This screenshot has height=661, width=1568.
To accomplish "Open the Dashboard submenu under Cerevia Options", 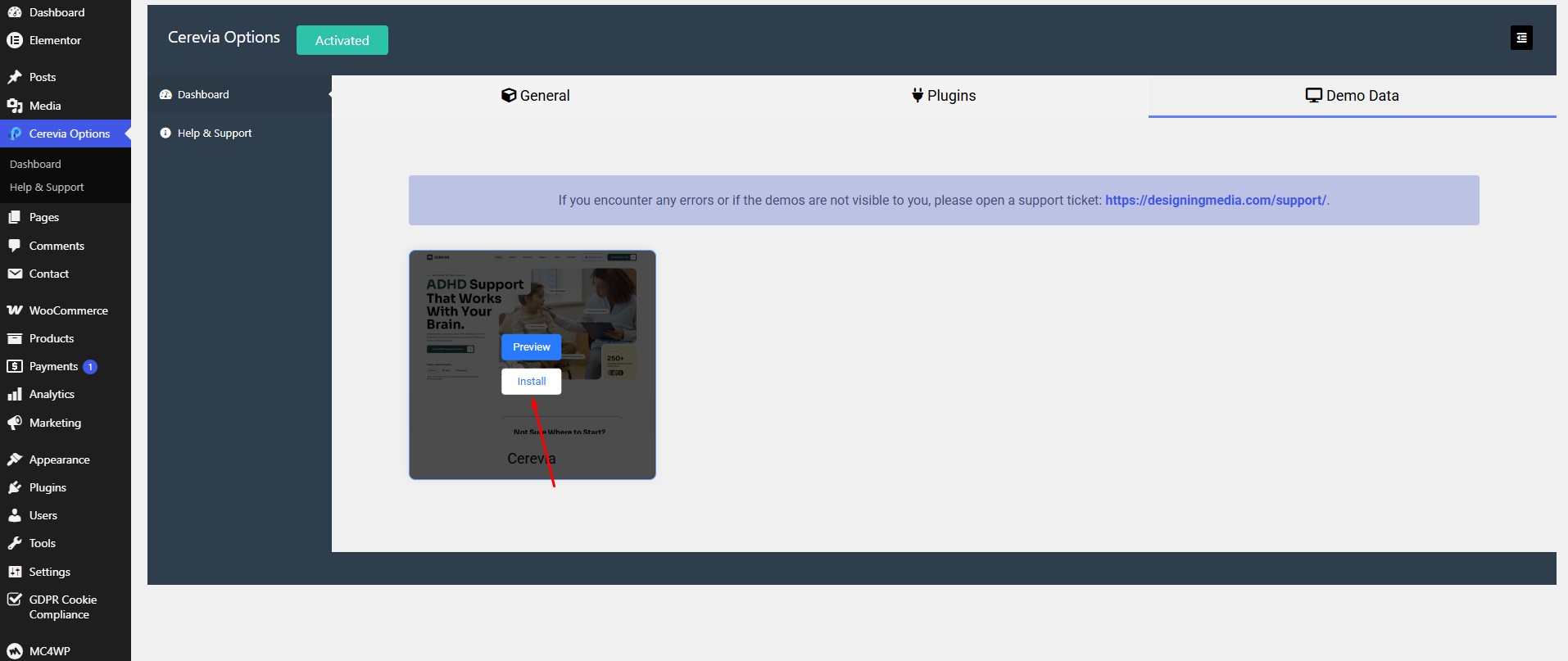I will 35,164.
